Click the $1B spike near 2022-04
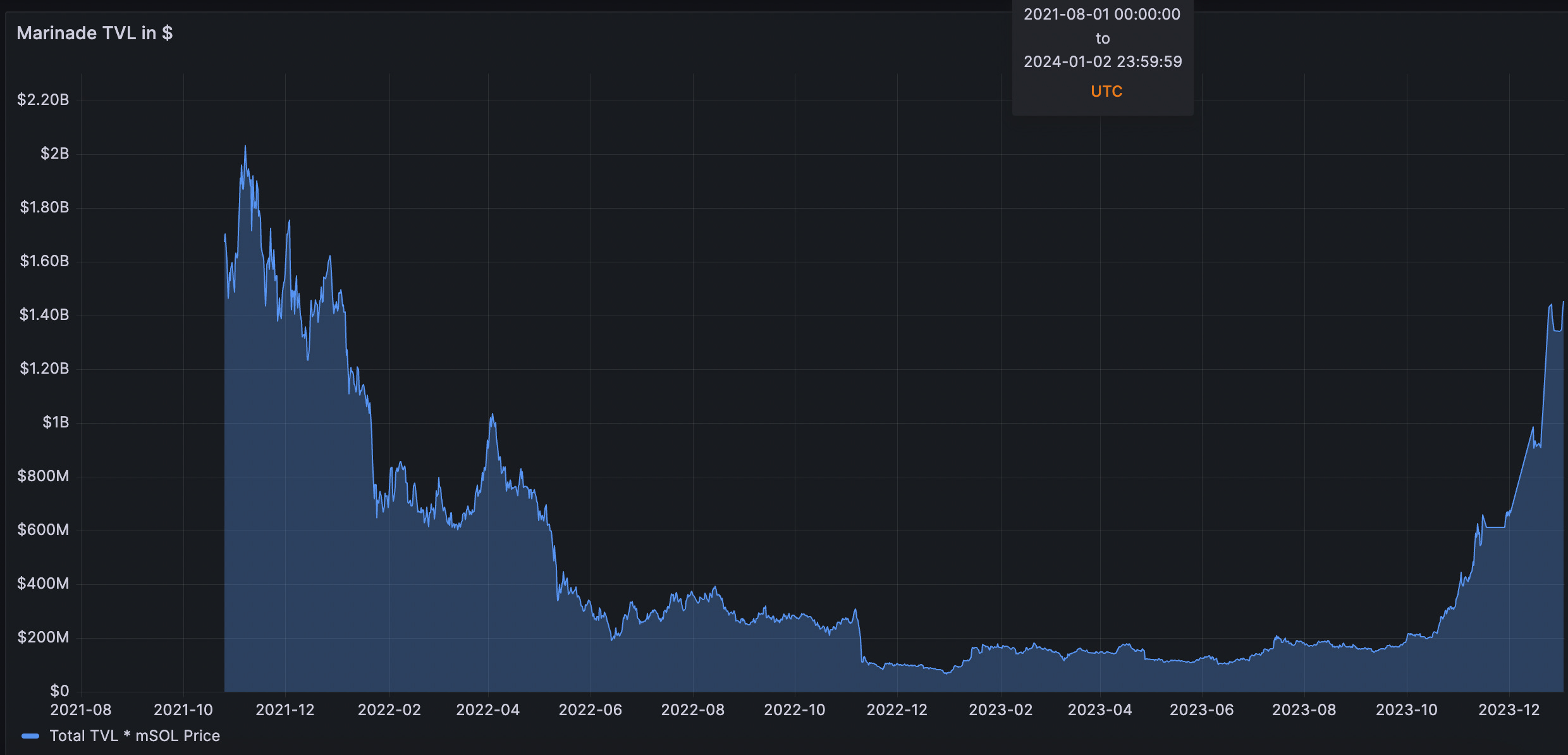Viewport: 1568px width, 755px height. (493, 415)
